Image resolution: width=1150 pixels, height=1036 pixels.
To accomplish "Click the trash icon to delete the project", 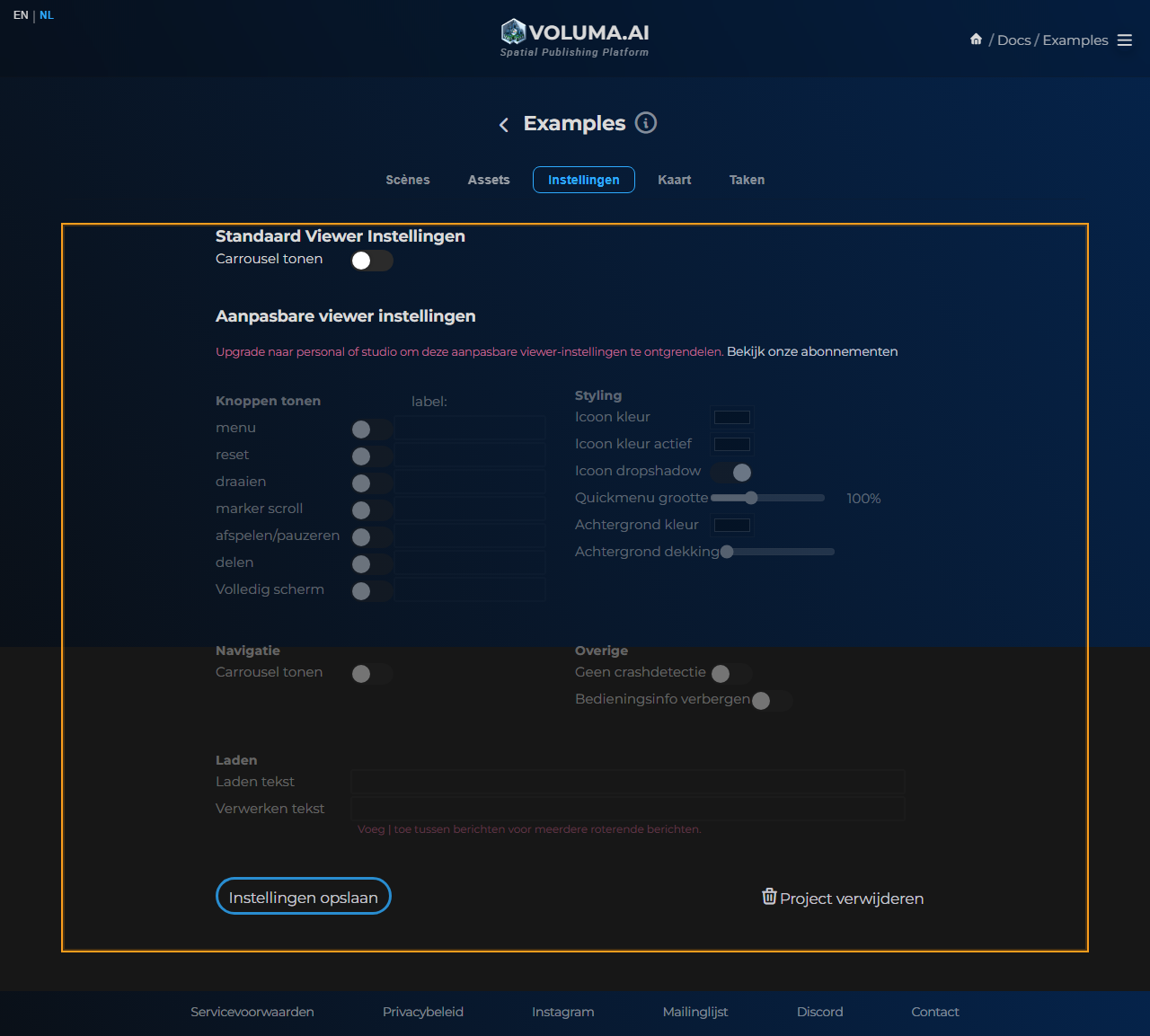I will (770, 896).
